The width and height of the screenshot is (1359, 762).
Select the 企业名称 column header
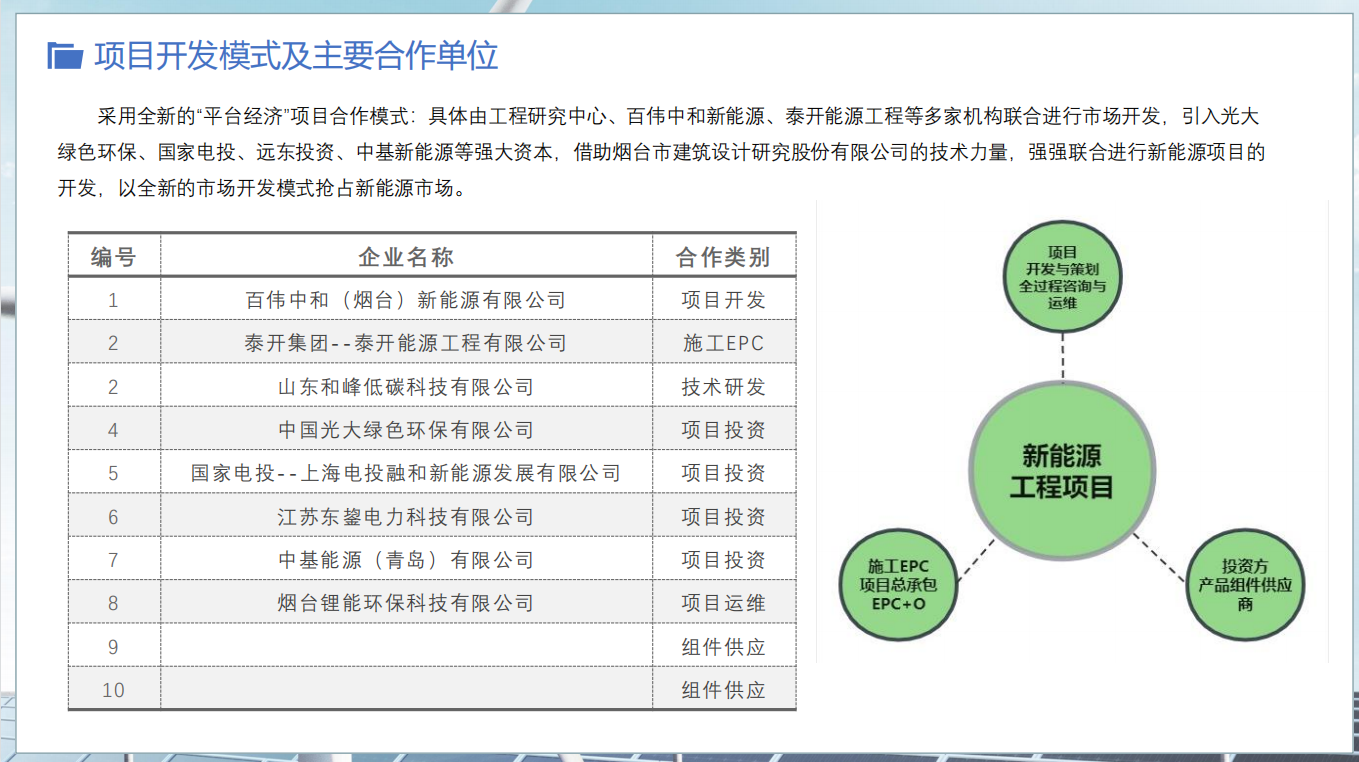pos(406,257)
